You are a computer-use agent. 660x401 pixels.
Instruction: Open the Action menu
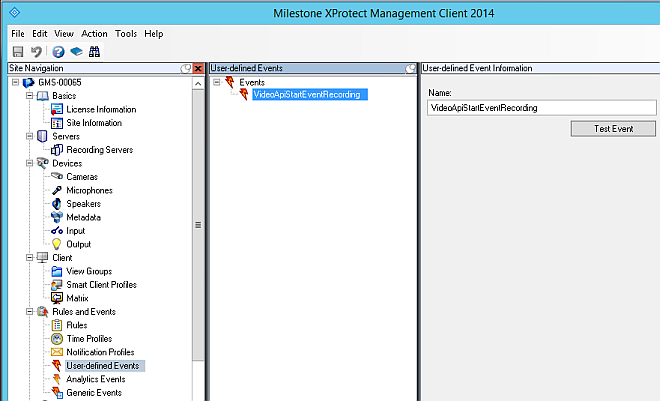pos(95,33)
